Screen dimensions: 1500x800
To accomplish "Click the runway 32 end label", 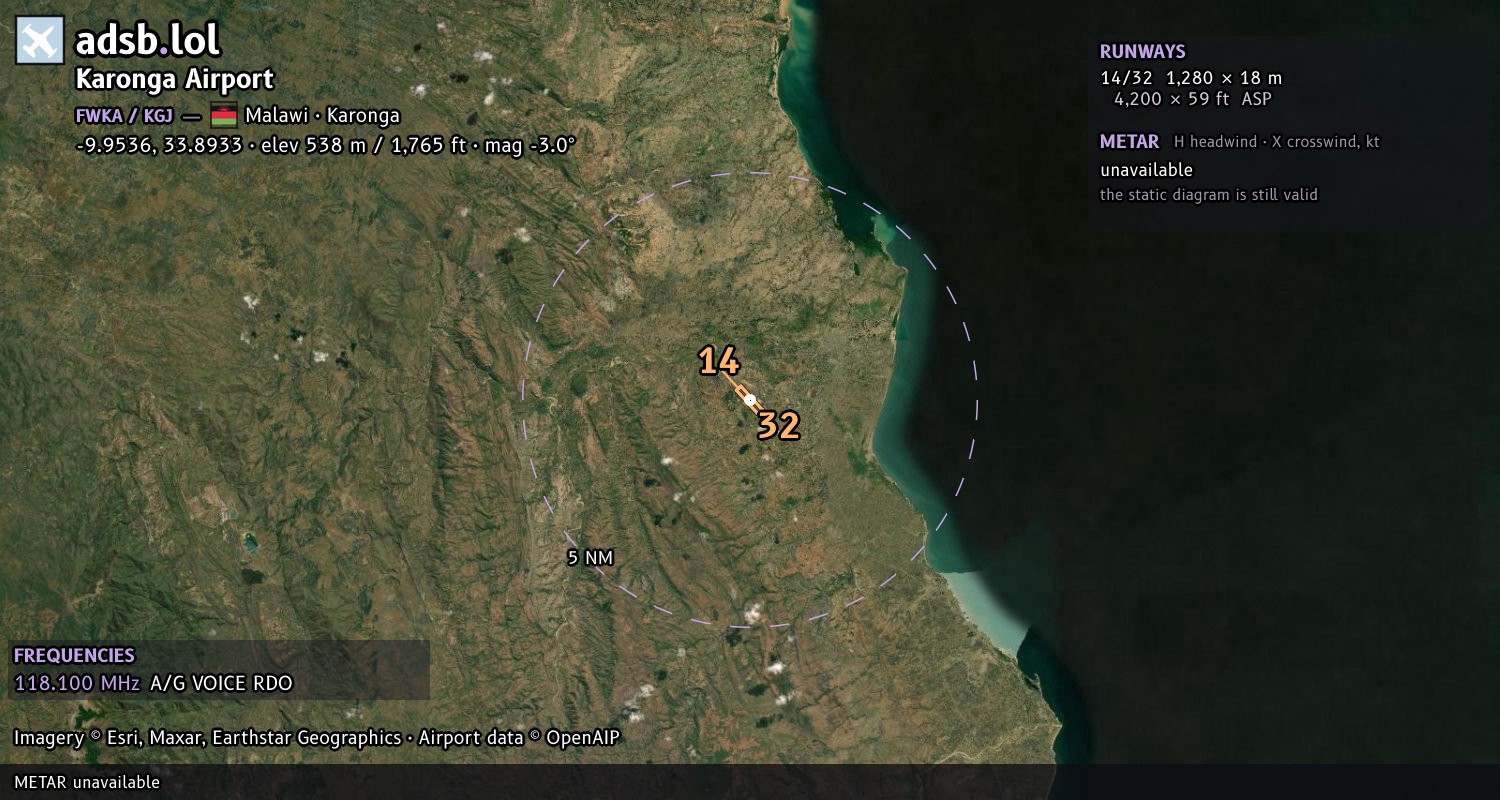I will pyautogui.click(x=778, y=426).
